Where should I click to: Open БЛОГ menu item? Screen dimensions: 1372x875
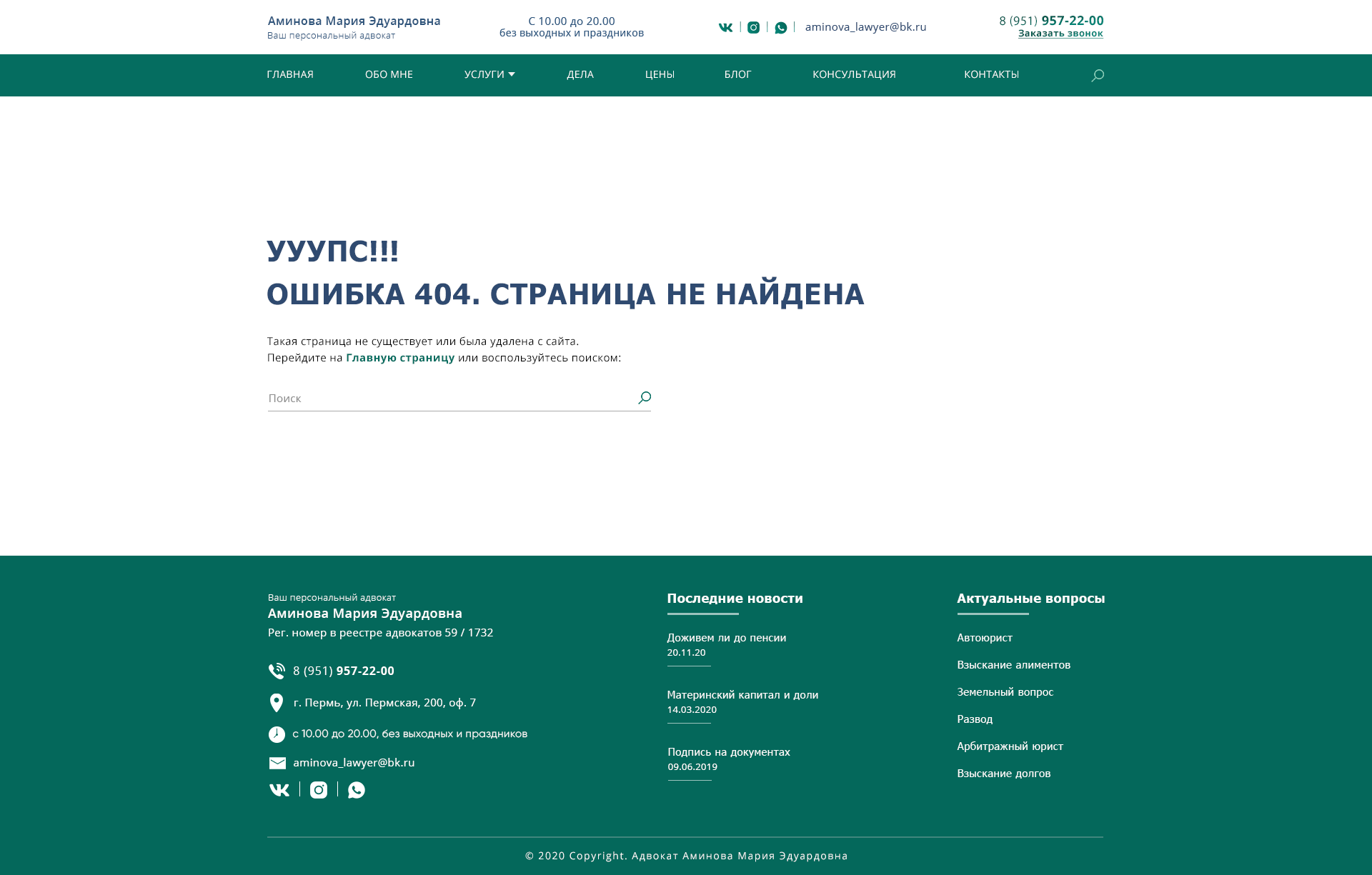[737, 74]
